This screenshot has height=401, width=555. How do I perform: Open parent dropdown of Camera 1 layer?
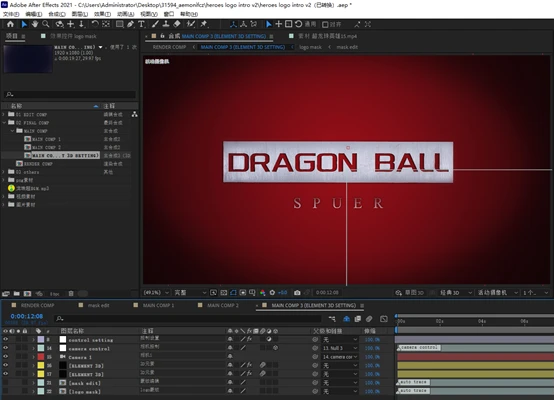[x=340, y=357]
